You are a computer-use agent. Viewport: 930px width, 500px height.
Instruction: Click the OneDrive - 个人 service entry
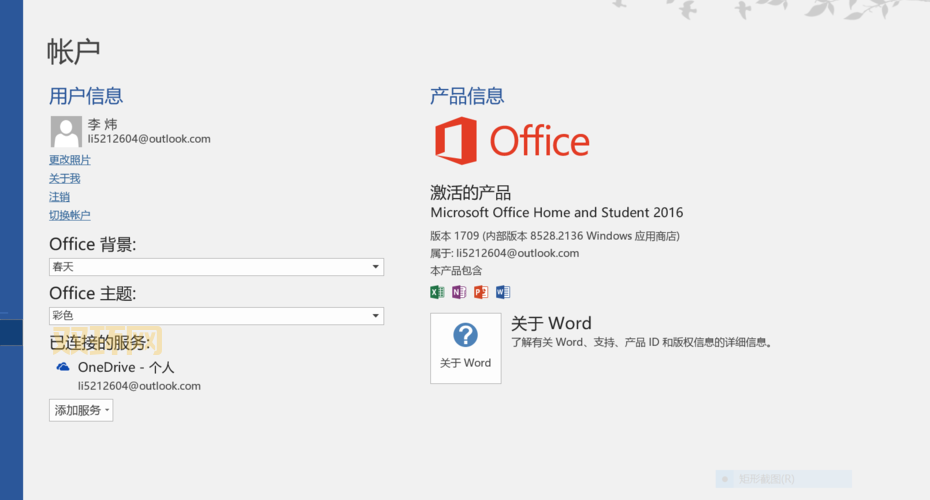click(126, 368)
